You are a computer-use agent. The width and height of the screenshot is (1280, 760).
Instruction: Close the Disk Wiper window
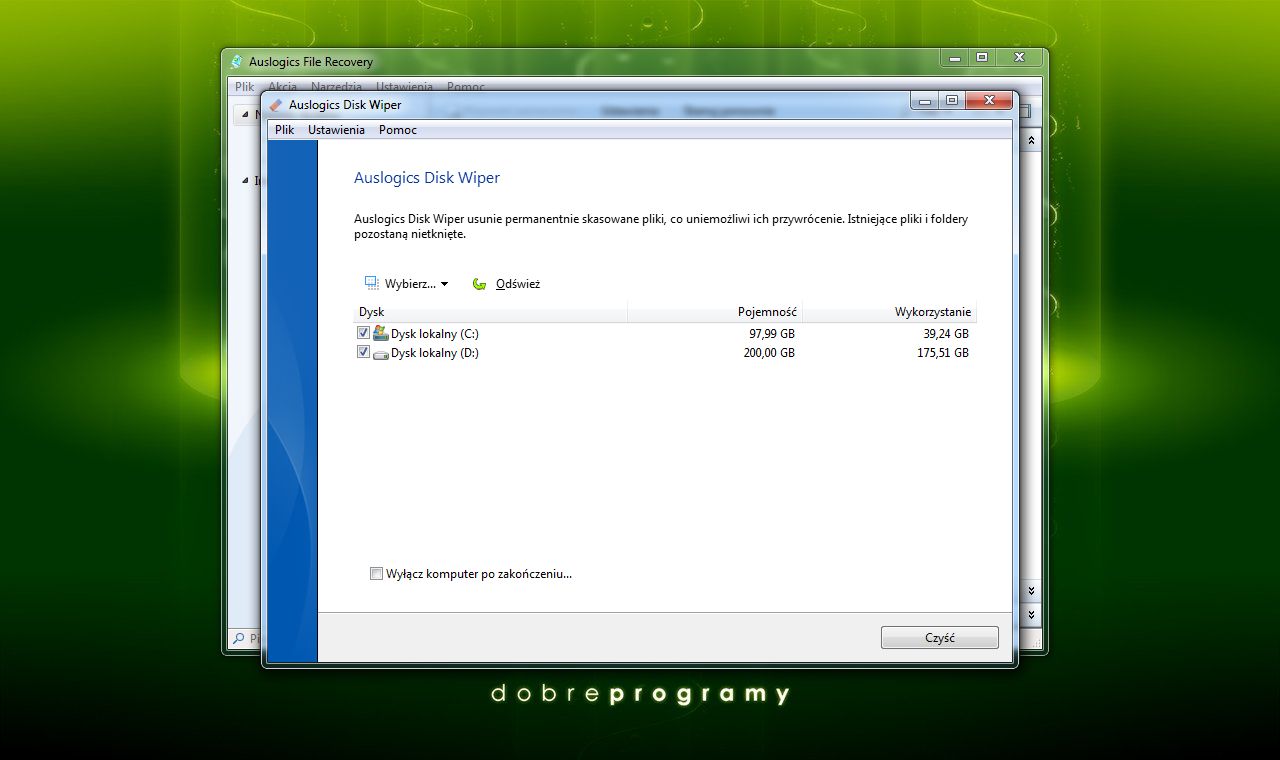click(x=988, y=101)
